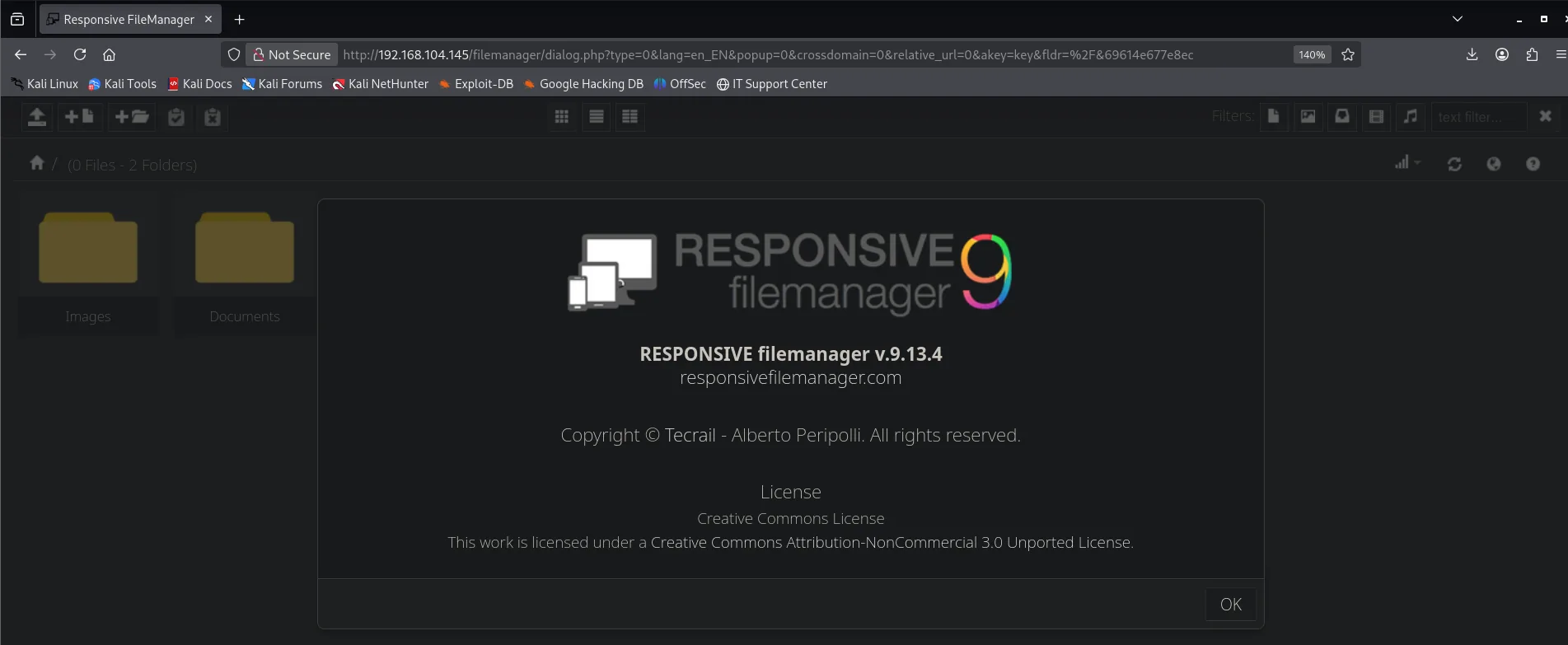Follow the responsivefilemanager.com link
This screenshot has width=1568, height=645.
coord(790,378)
